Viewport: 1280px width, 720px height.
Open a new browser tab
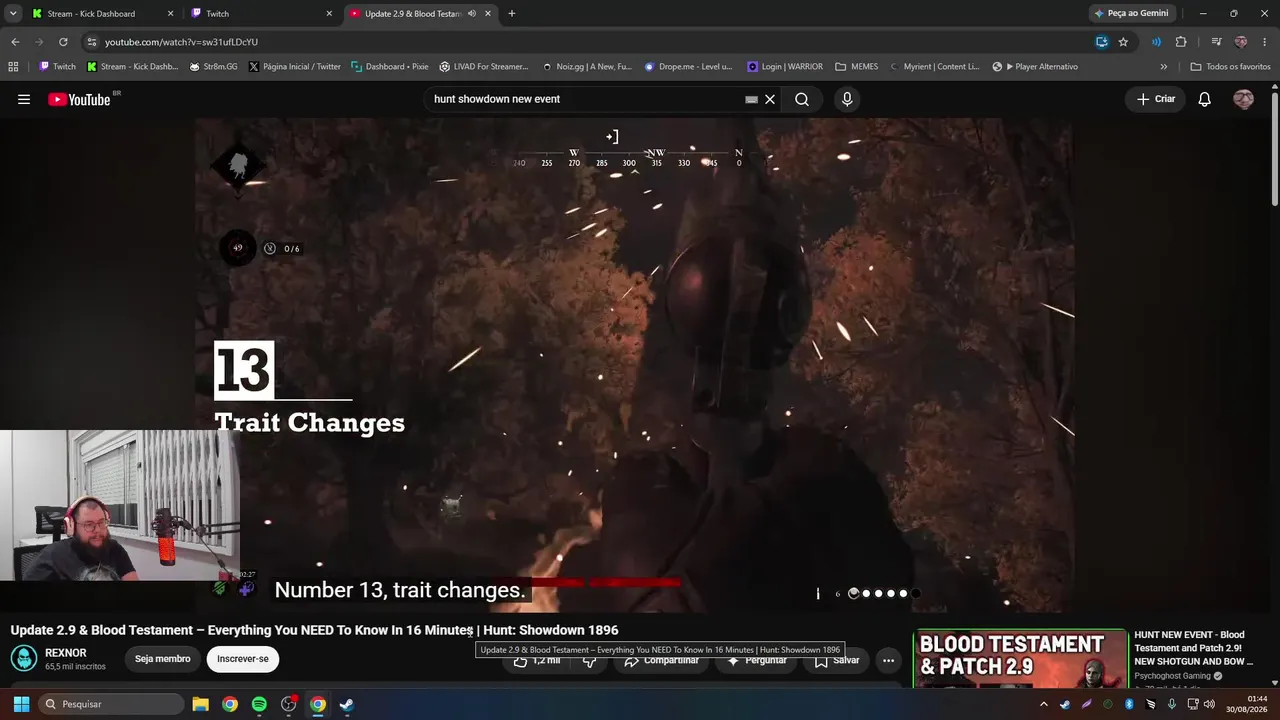click(512, 14)
